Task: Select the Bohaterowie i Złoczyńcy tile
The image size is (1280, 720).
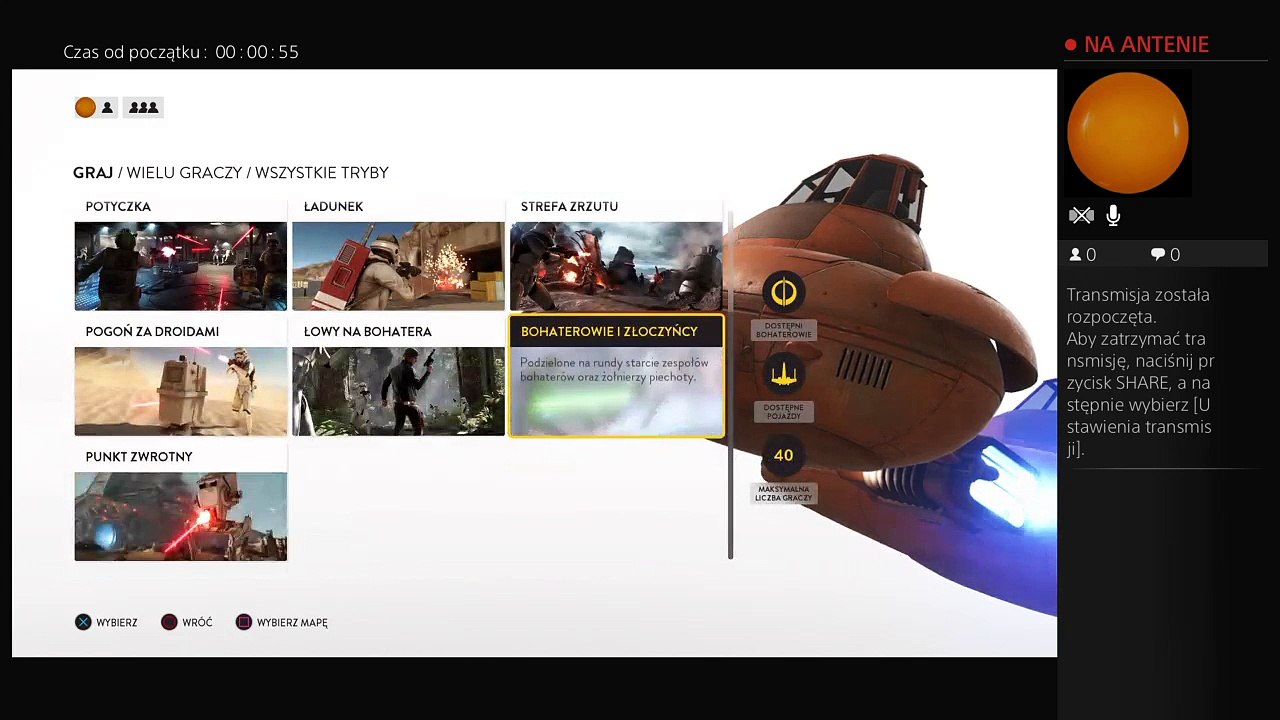Action: [x=616, y=377]
